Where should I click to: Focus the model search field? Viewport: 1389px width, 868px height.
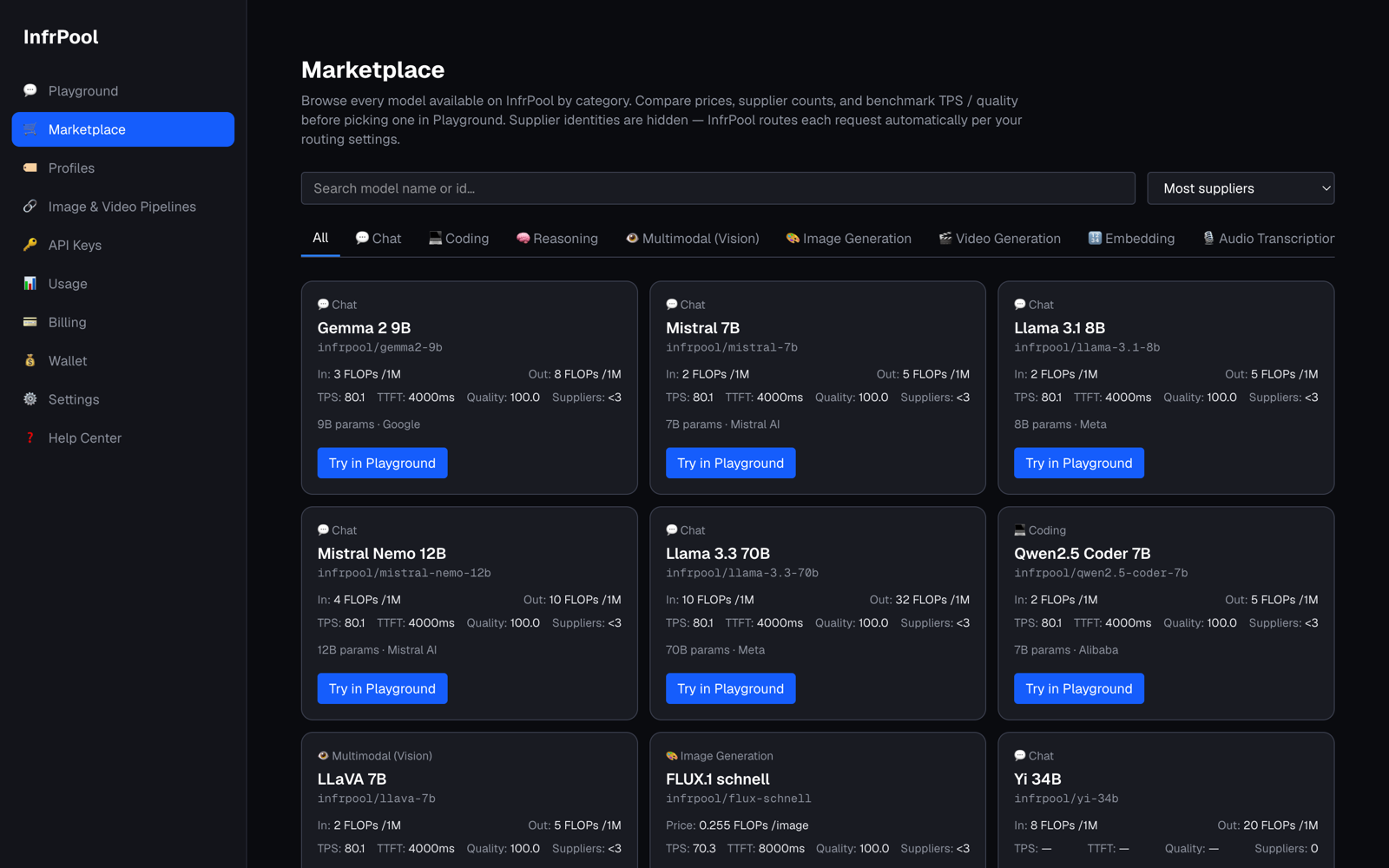(718, 188)
